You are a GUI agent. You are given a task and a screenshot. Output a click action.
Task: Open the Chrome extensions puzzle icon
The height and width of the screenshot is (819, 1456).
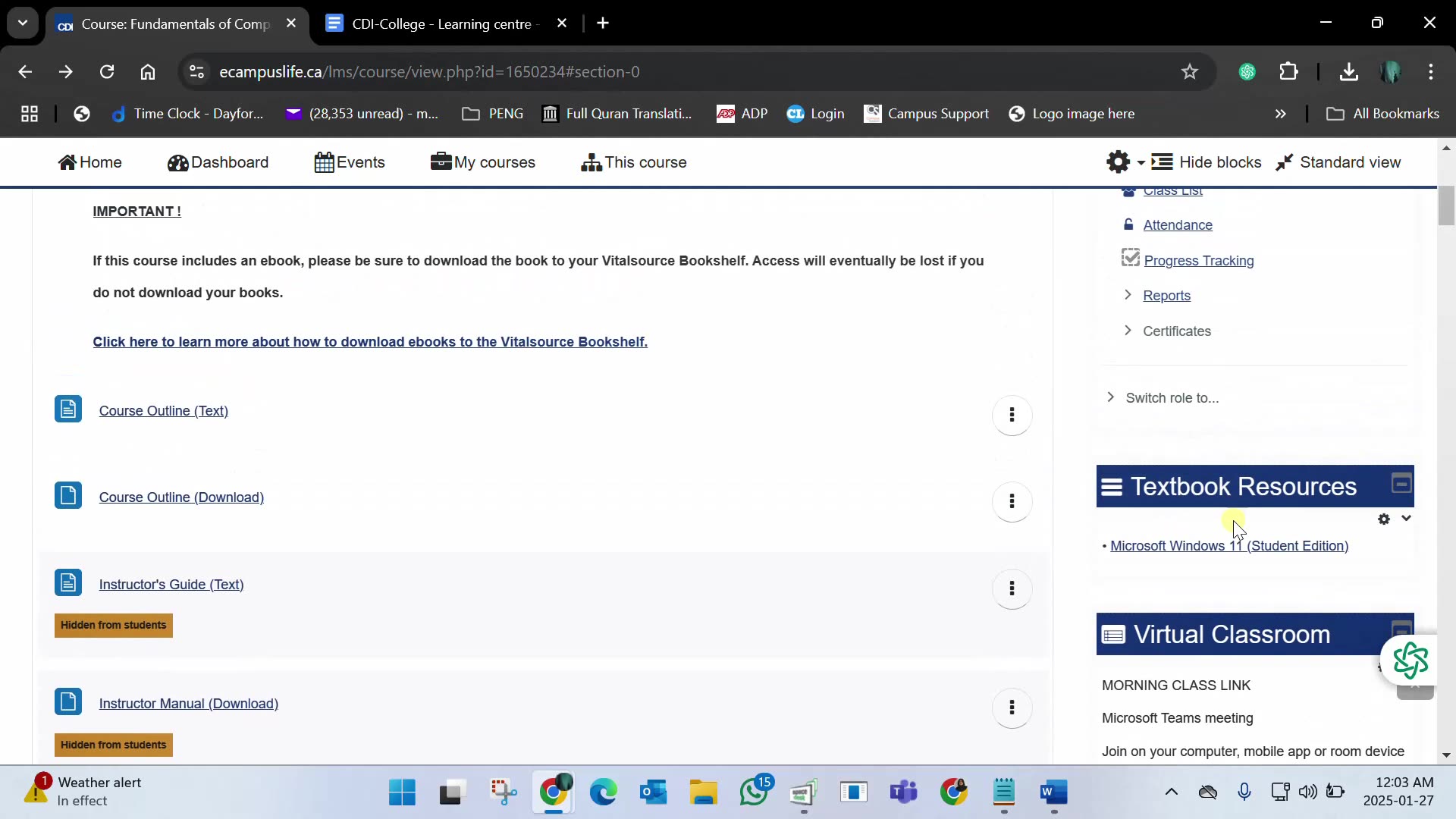(x=1288, y=72)
